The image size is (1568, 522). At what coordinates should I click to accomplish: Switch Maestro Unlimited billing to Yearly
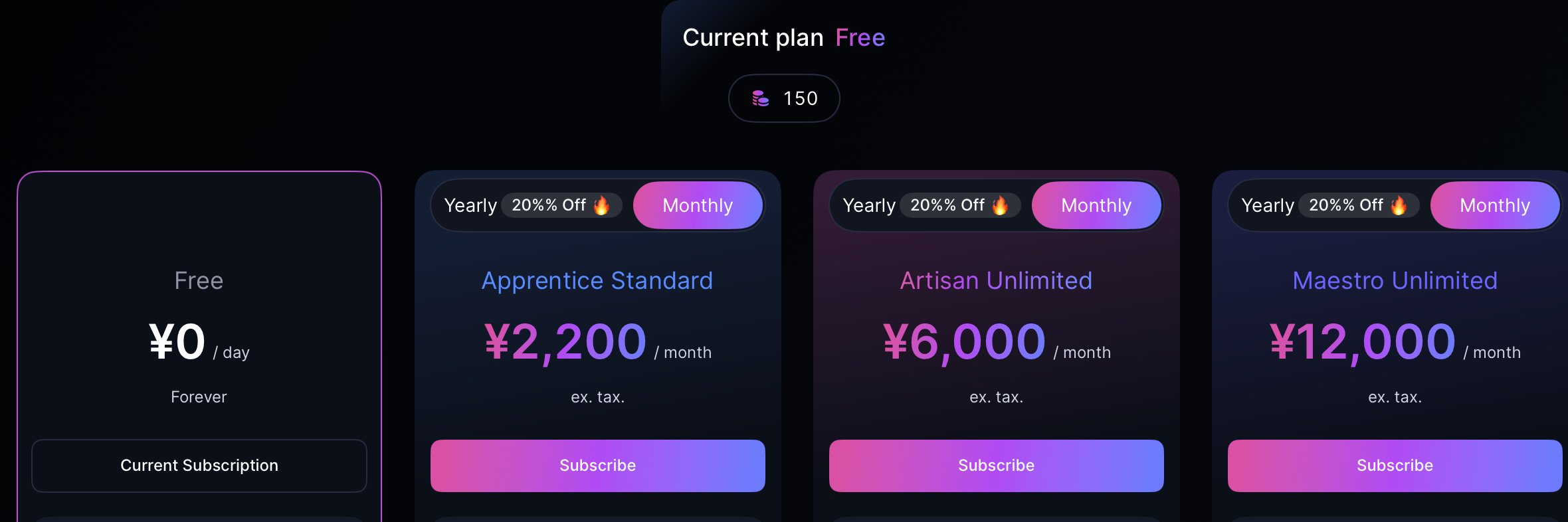point(1268,205)
